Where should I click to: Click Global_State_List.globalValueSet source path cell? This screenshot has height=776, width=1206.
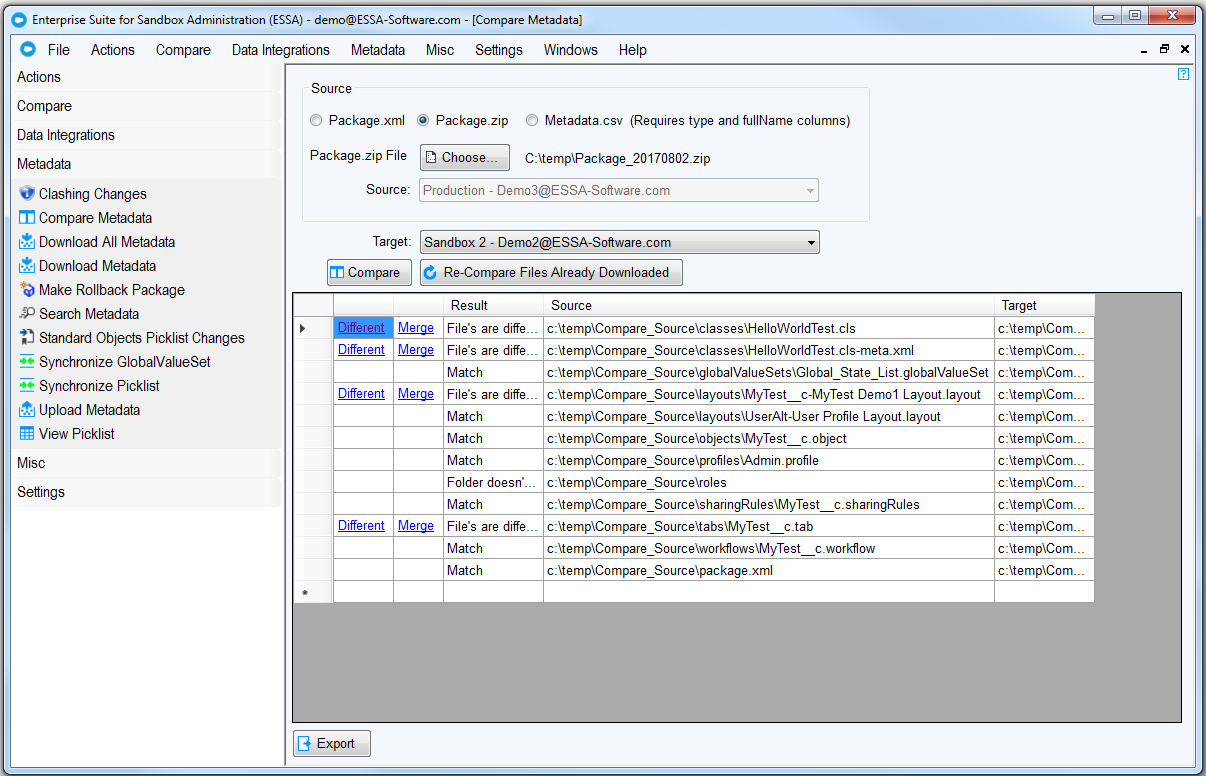coord(769,372)
